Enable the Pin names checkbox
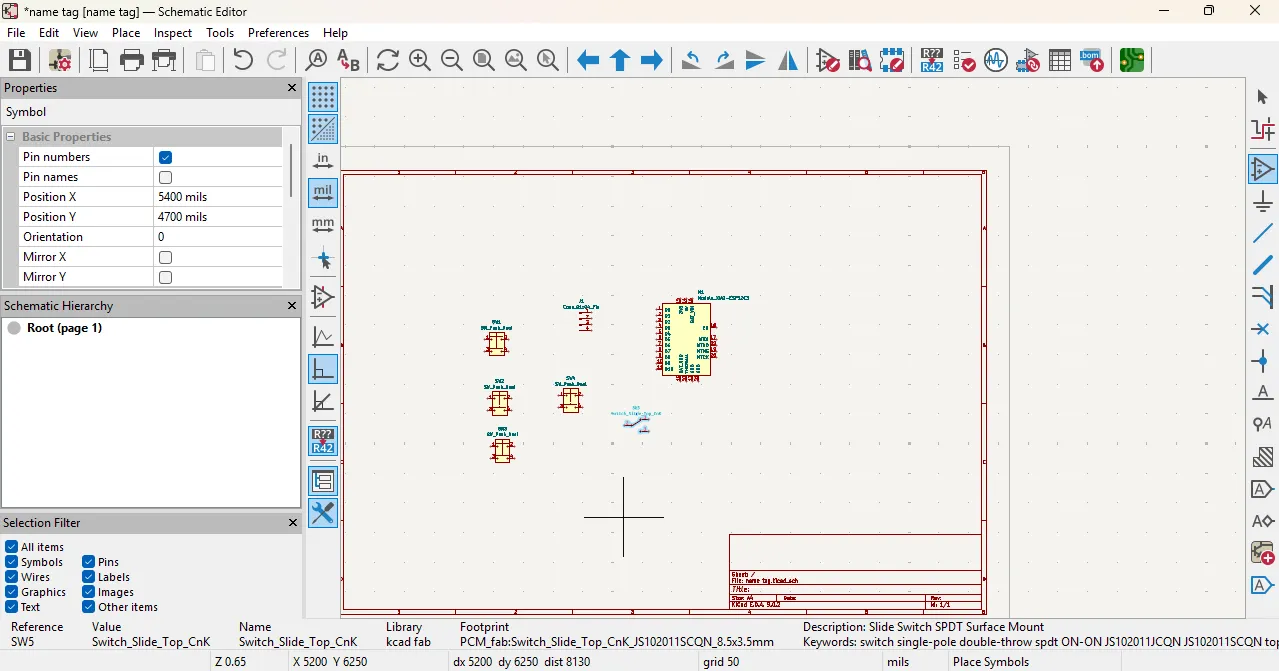1279x671 pixels. click(166, 177)
